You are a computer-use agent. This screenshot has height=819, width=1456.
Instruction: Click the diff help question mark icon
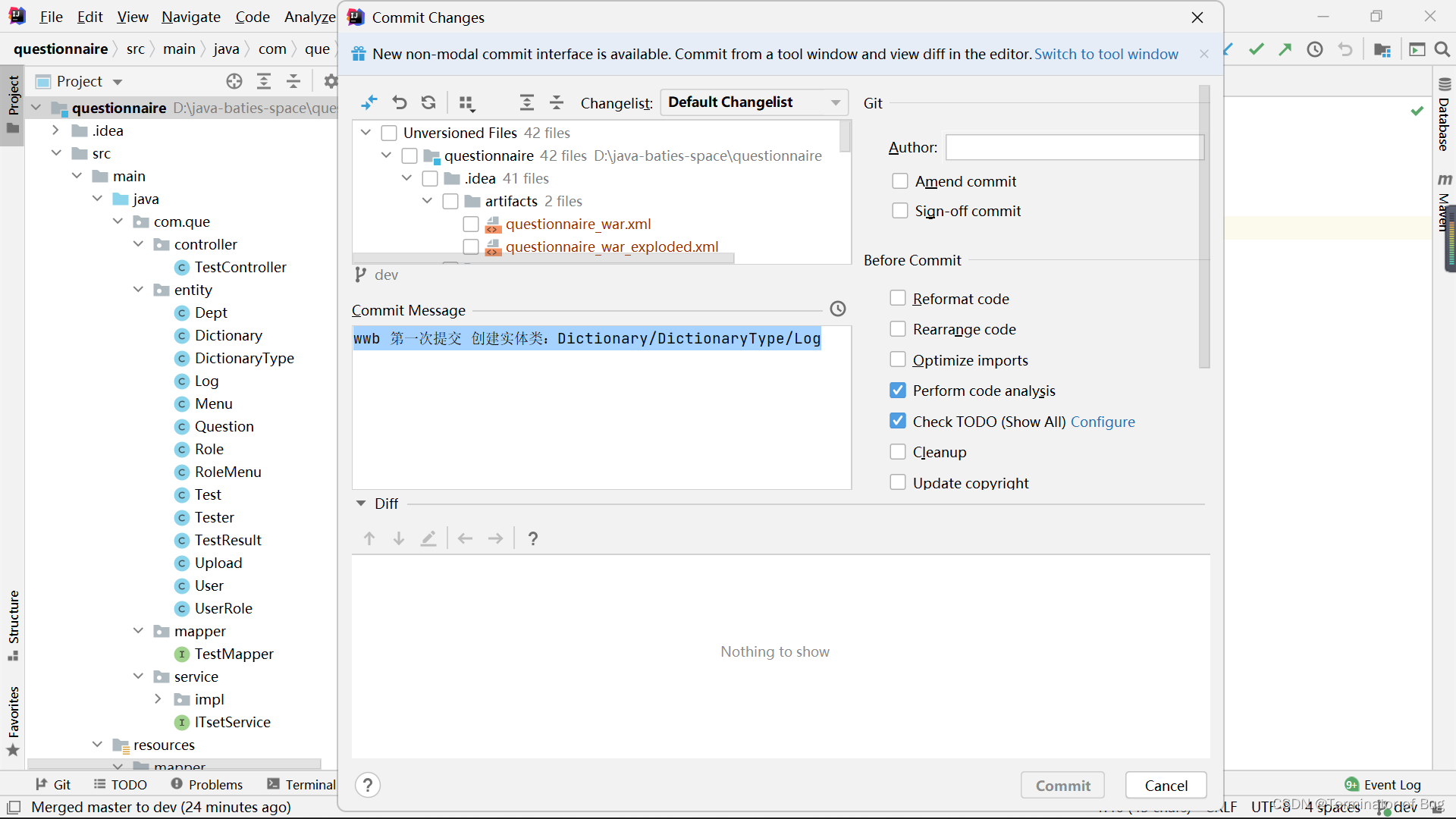(x=533, y=538)
